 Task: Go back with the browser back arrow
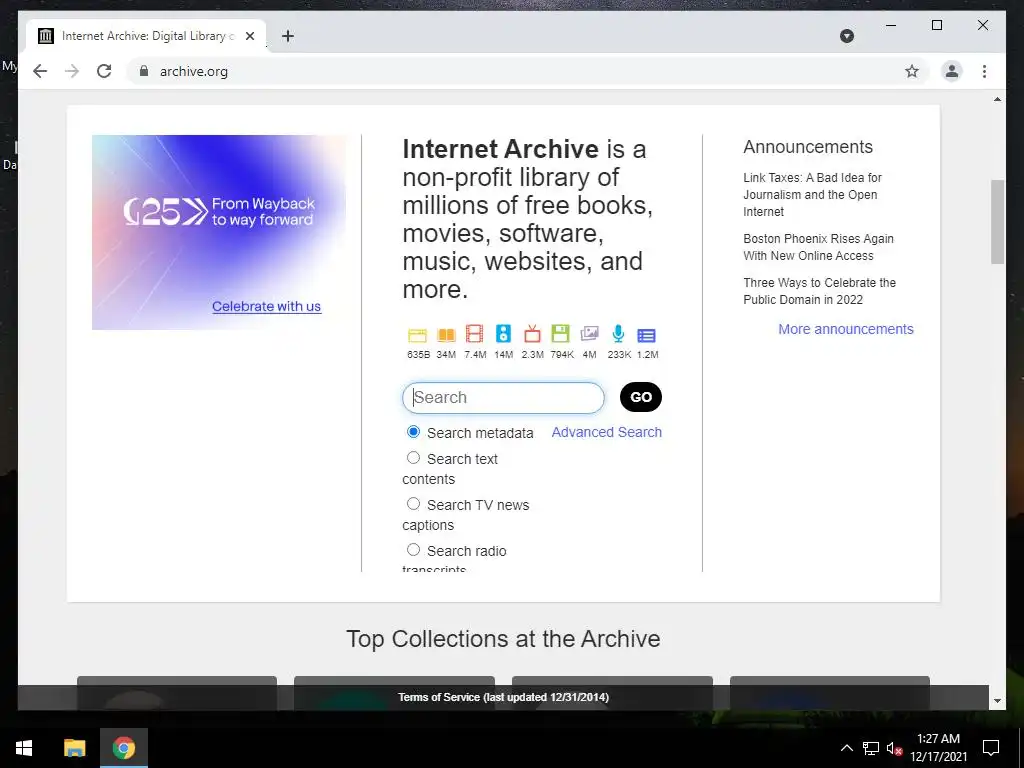tap(40, 71)
